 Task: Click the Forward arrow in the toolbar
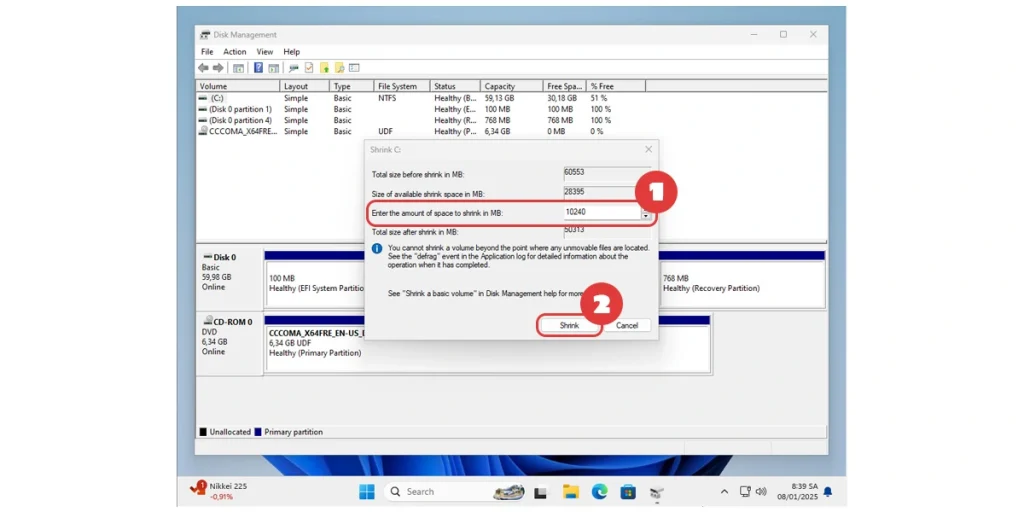click(218, 68)
